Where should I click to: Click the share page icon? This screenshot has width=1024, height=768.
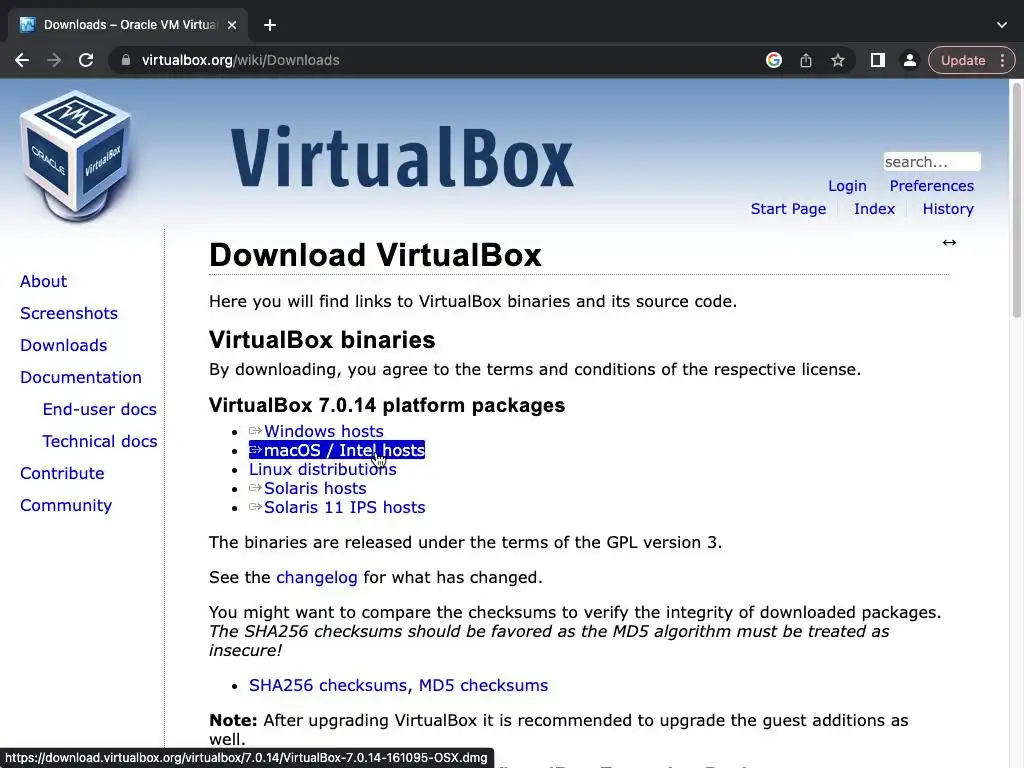pyautogui.click(x=806, y=60)
